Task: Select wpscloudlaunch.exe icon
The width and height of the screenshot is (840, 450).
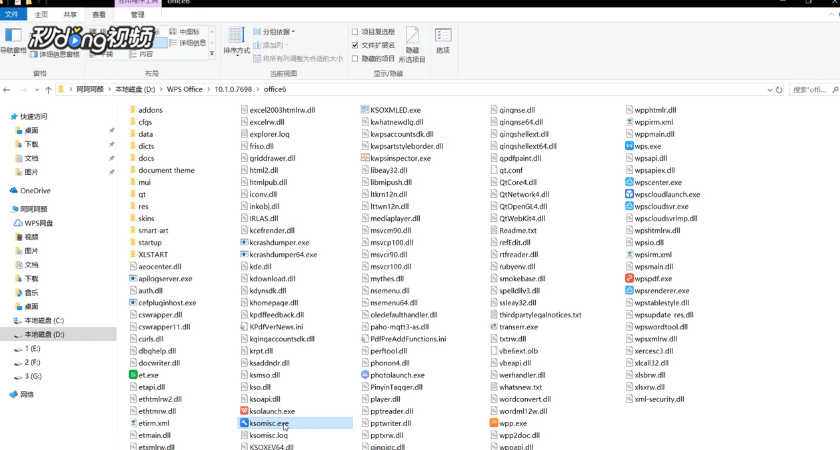Action: point(629,194)
